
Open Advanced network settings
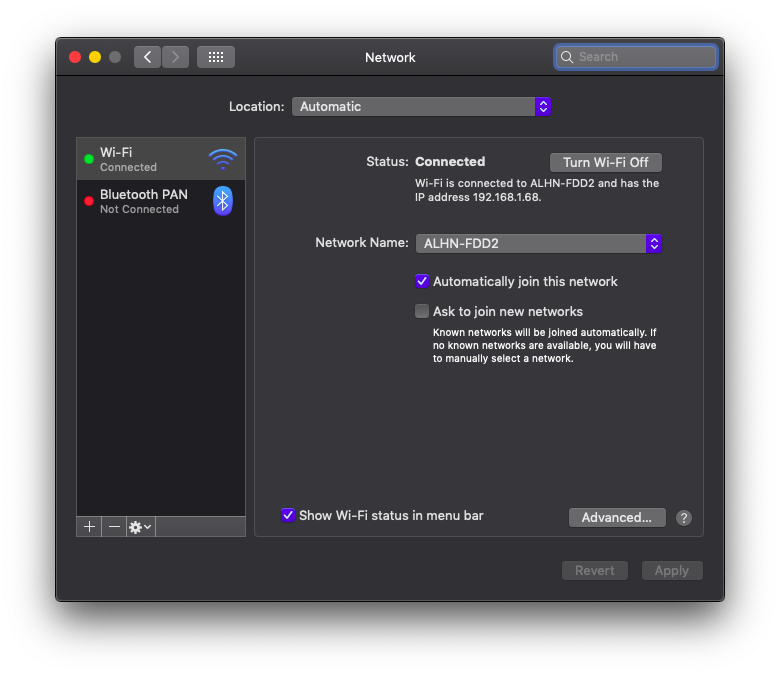(616, 518)
